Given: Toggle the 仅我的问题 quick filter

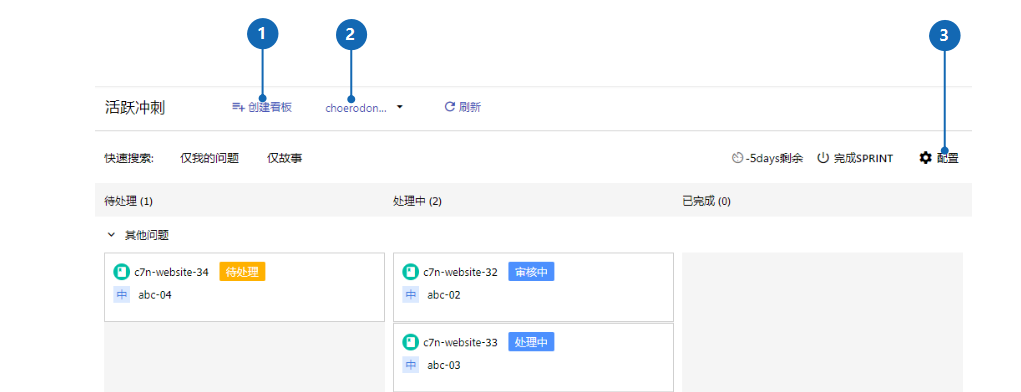Looking at the screenshot, I should (x=210, y=158).
